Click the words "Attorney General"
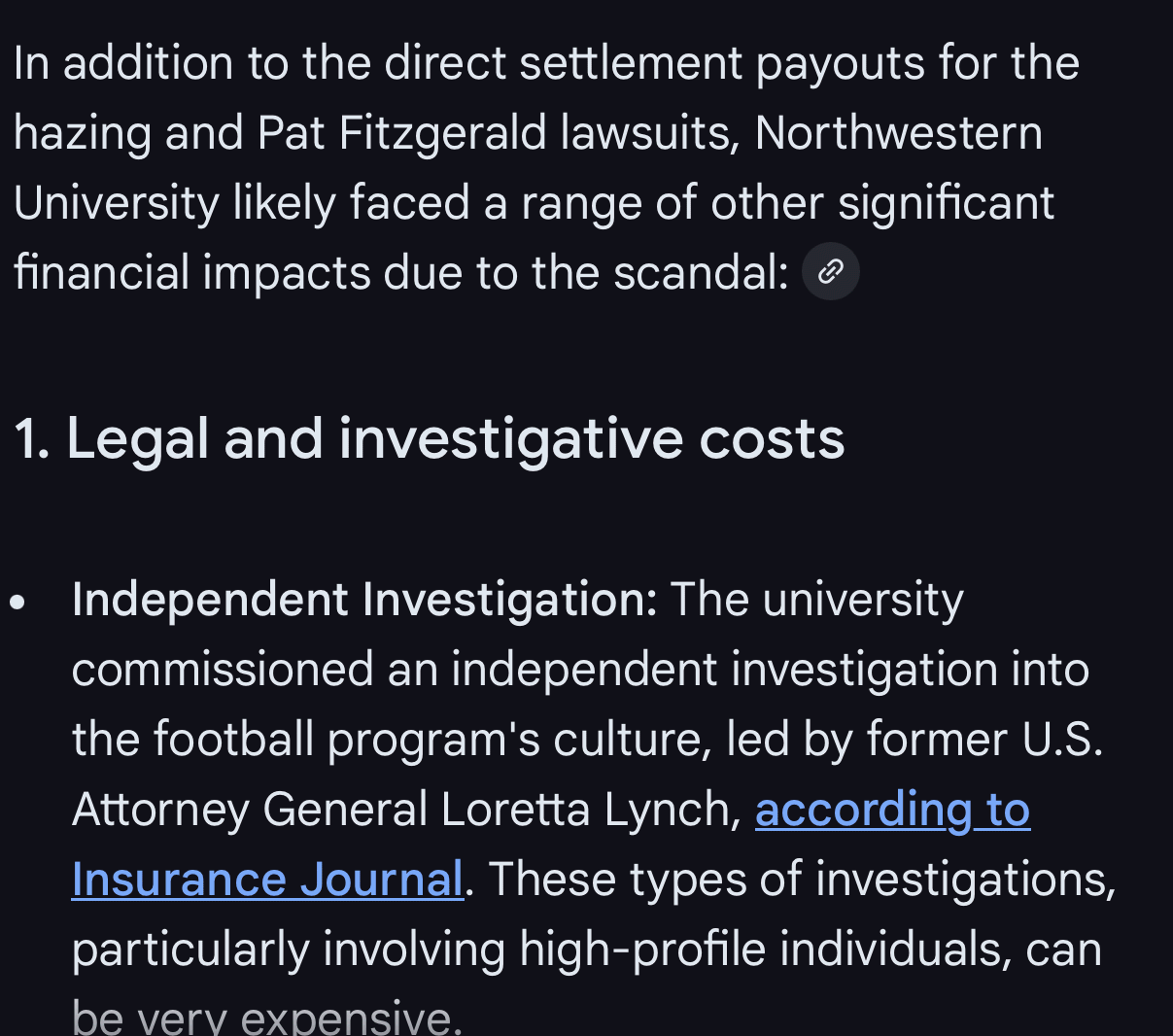This screenshot has width=1173, height=1036. tap(250, 810)
